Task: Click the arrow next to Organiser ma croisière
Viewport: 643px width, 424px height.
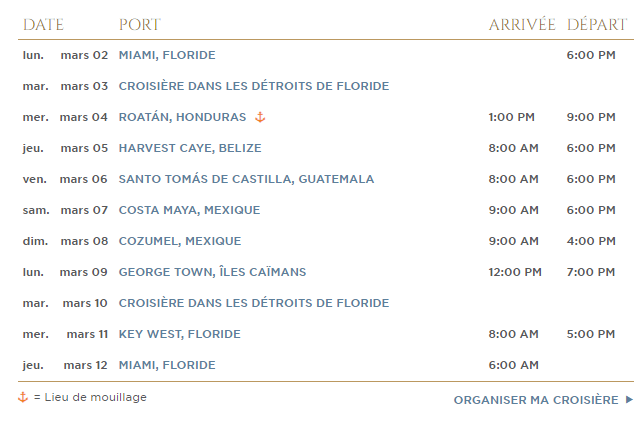Action: (629, 399)
